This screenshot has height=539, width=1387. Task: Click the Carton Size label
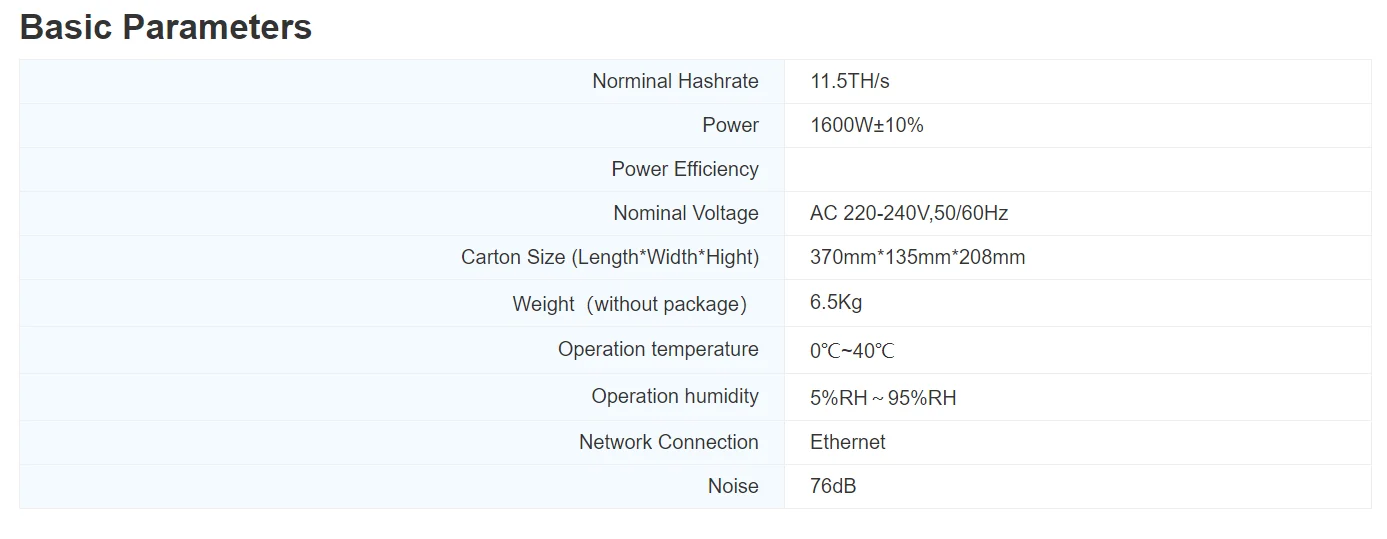pyautogui.click(x=609, y=257)
